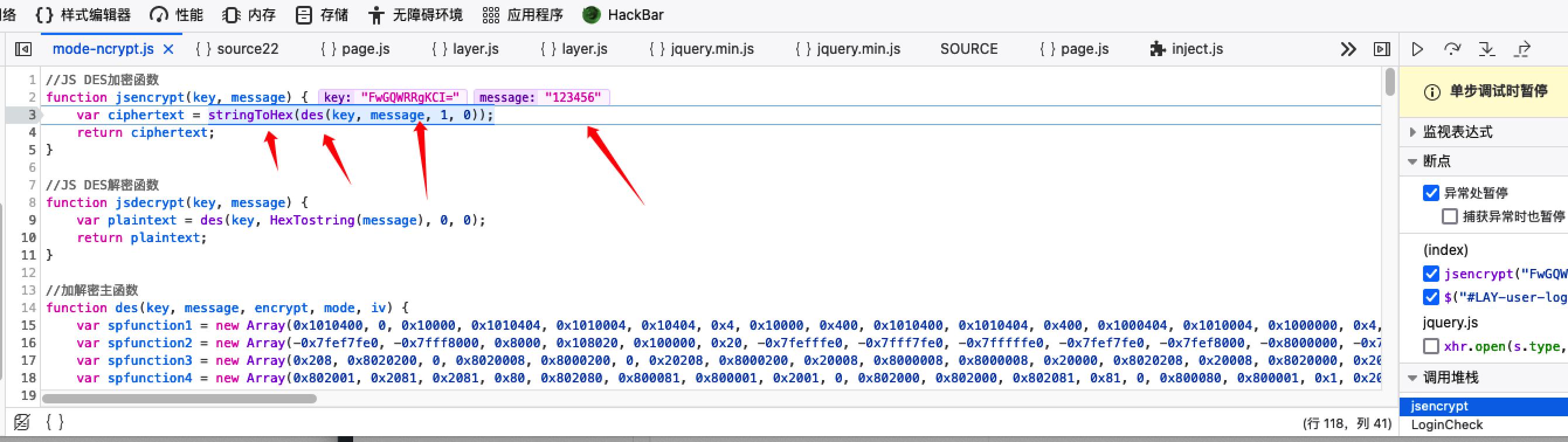Open the Memory (内存) panel
The height and width of the screenshot is (442, 1568).
point(249,15)
